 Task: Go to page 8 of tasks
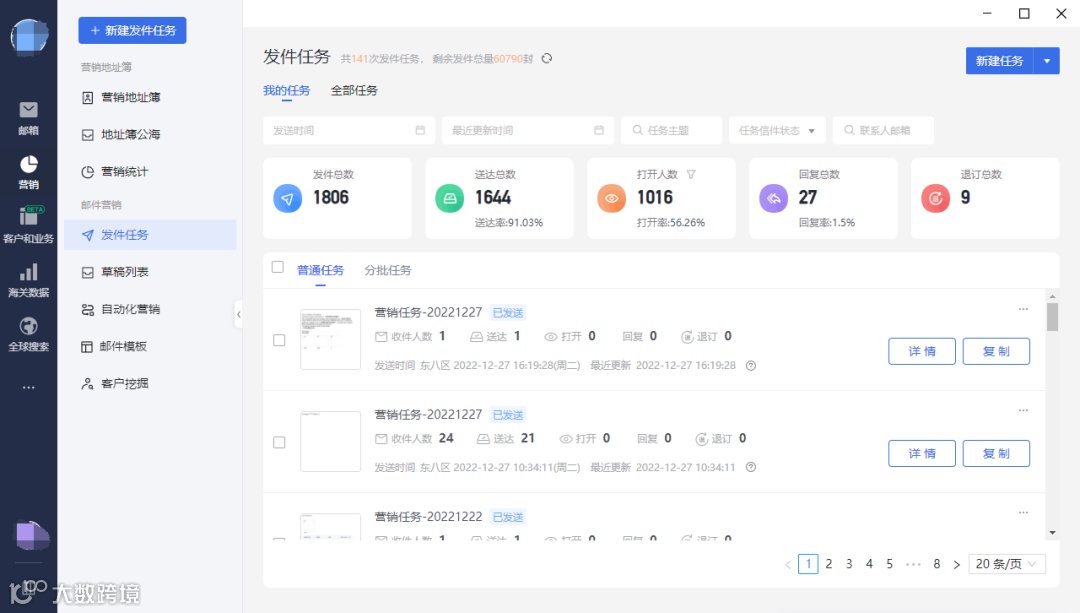pyautogui.click(x=937, y=564)
